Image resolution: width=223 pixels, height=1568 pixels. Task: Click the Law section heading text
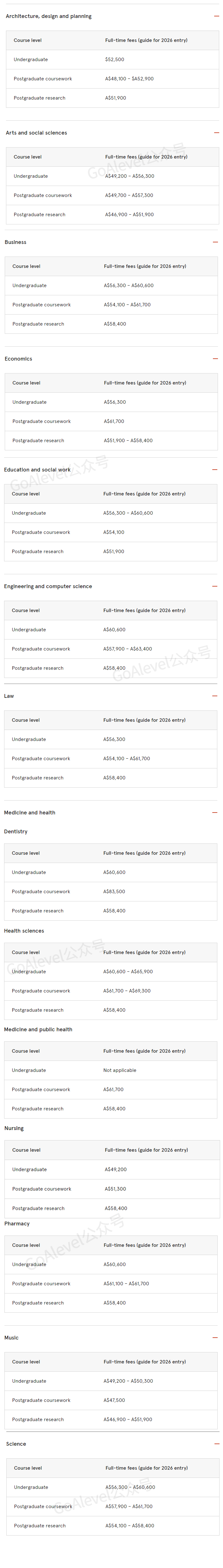[9, 696]
